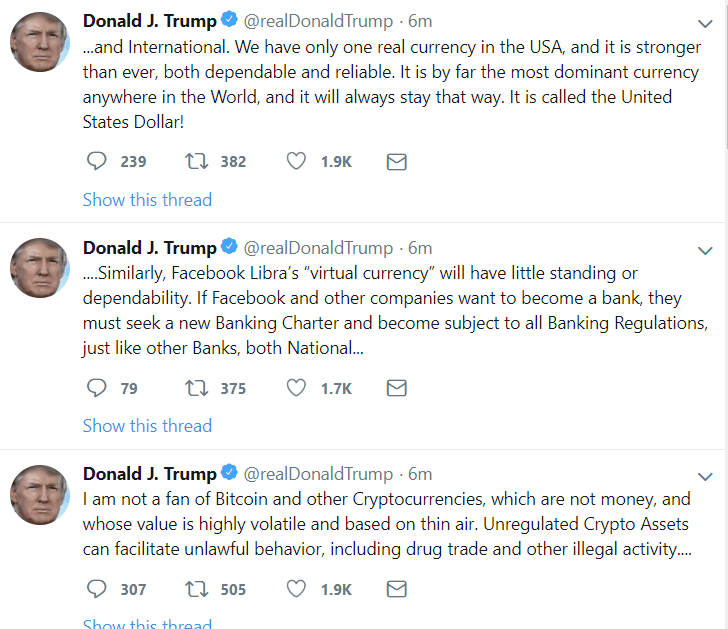Reply to the Bitcoin and Cryptocurrencies tweet
Image resolution: width=728 pixels, height=629 pixels.
(97, 589)
